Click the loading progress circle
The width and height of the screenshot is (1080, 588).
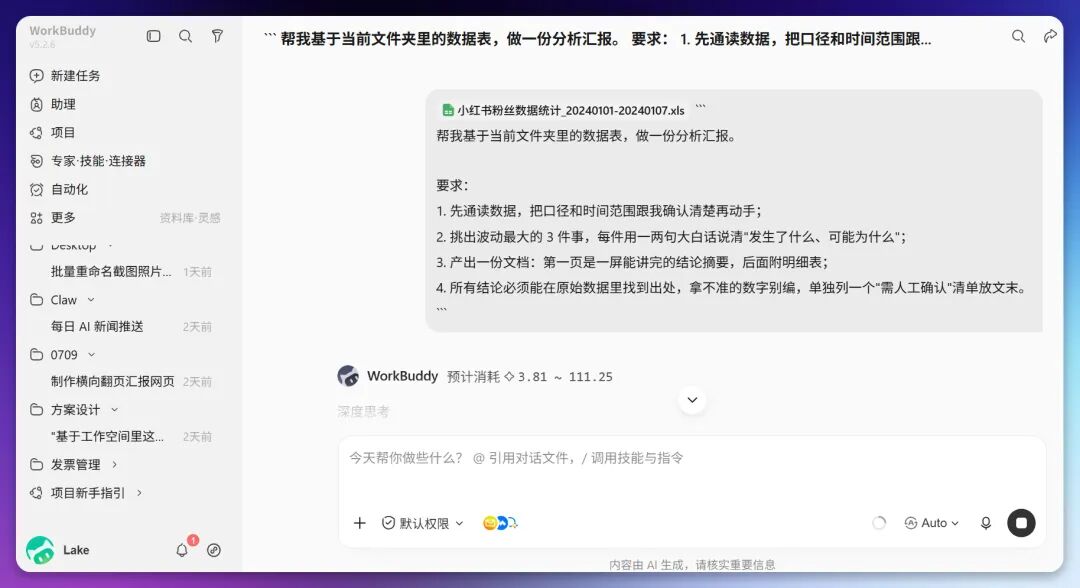point(879,523)
